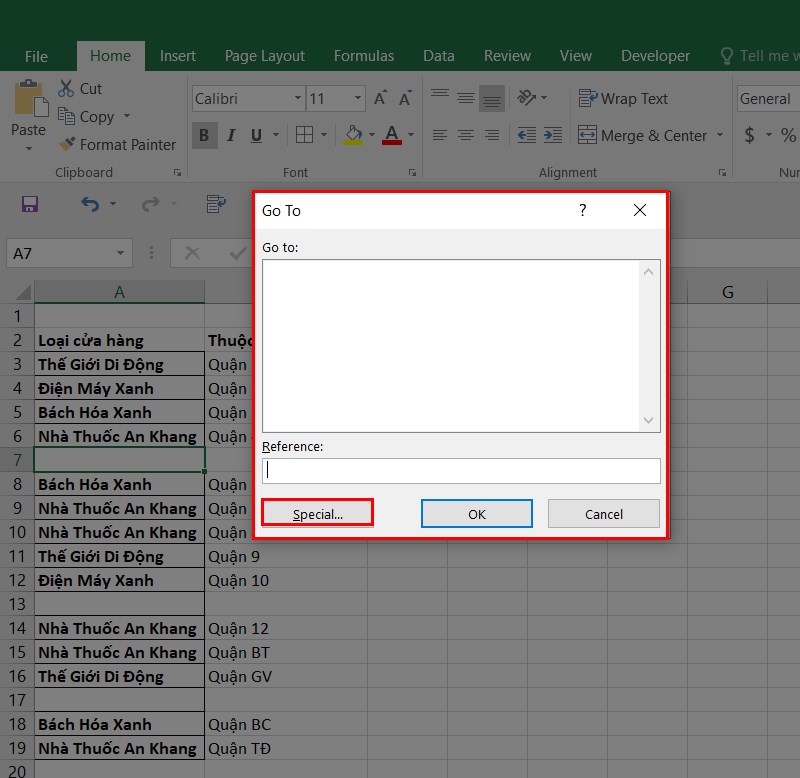Open the Paste options dropdown arrow

click(x=29, y=148)
